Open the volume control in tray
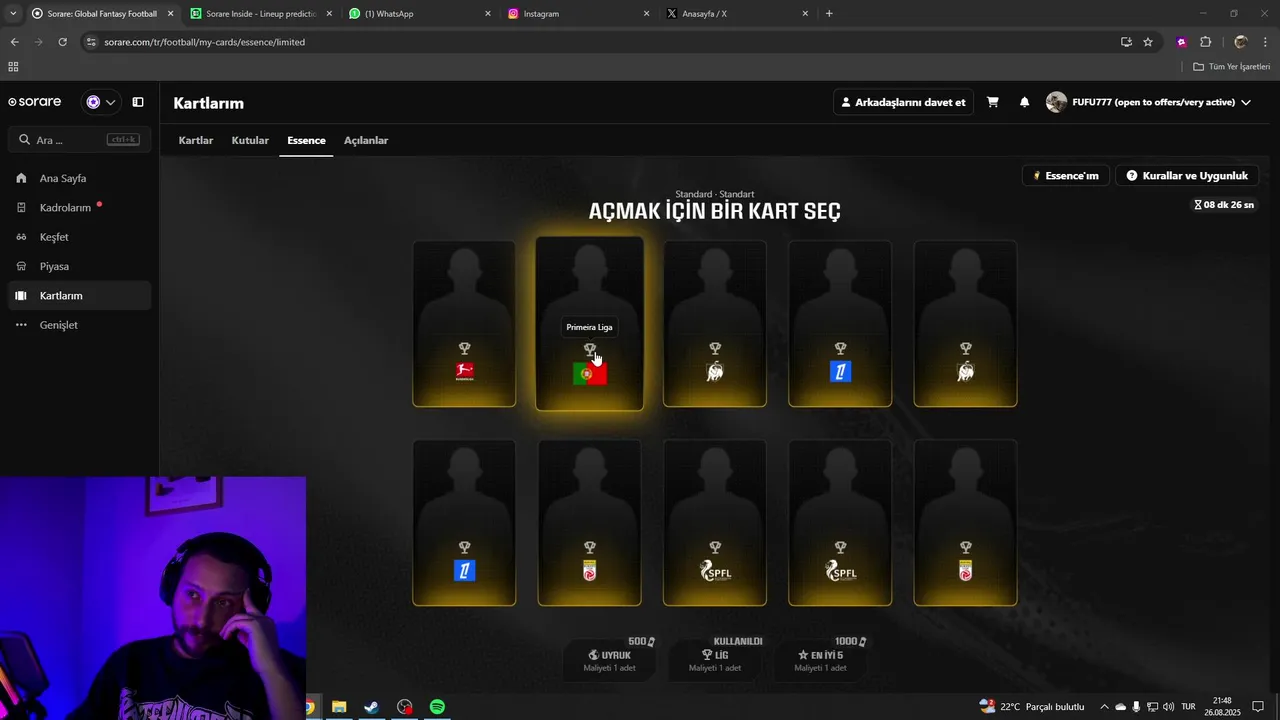 pyautogui.click(x=1168, y=707)
